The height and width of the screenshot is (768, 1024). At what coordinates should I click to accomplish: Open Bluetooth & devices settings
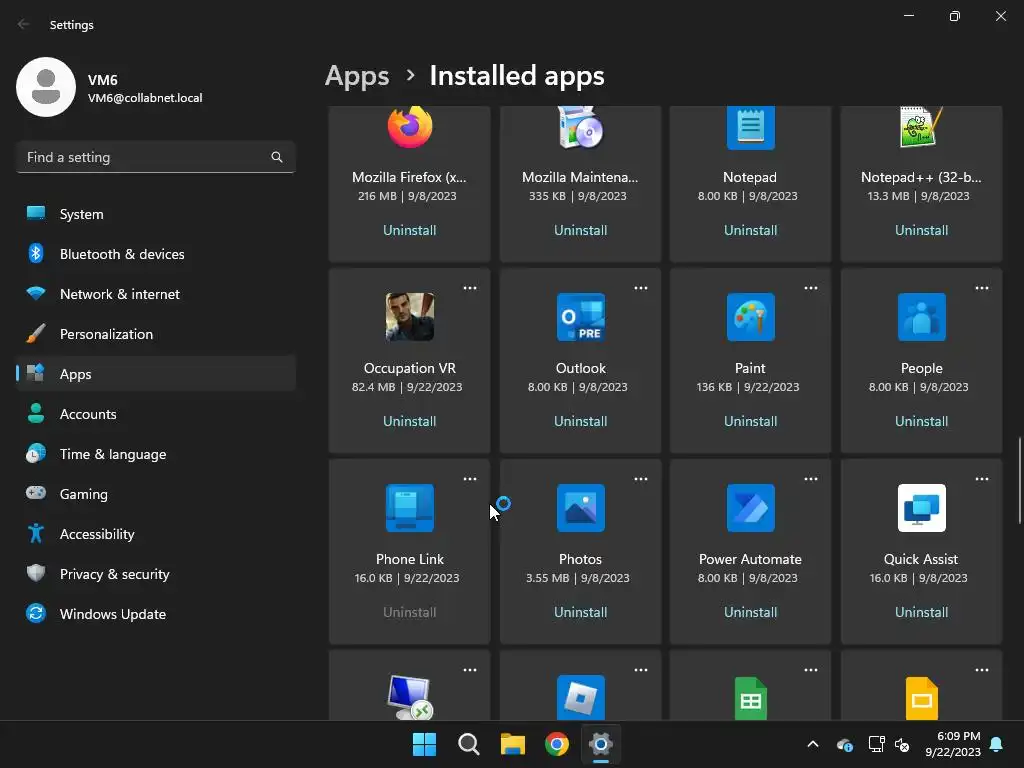pyautogui.click(x=156, y=254)
